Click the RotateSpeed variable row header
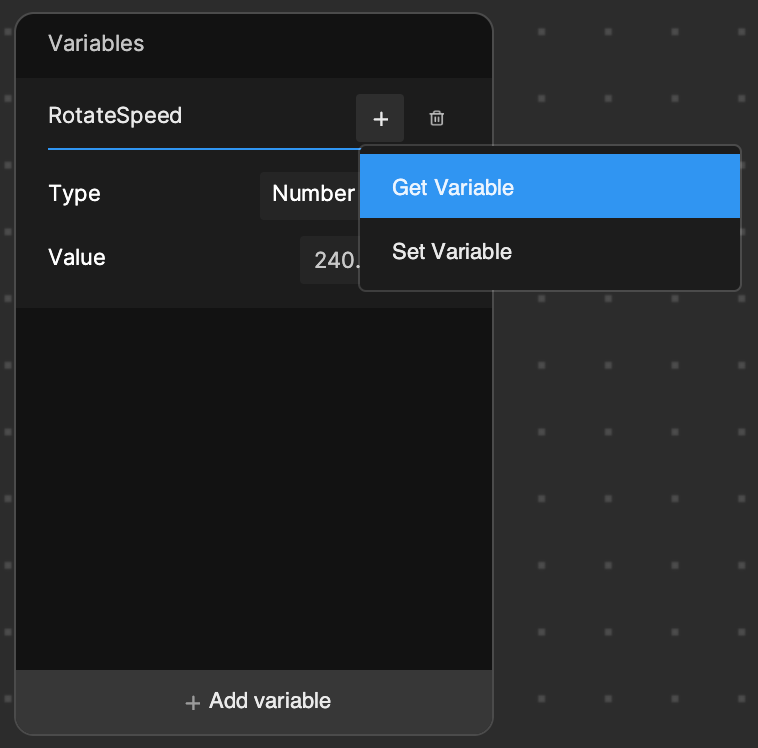The width and height of the screenshot is (758, 748). [254, 118]
